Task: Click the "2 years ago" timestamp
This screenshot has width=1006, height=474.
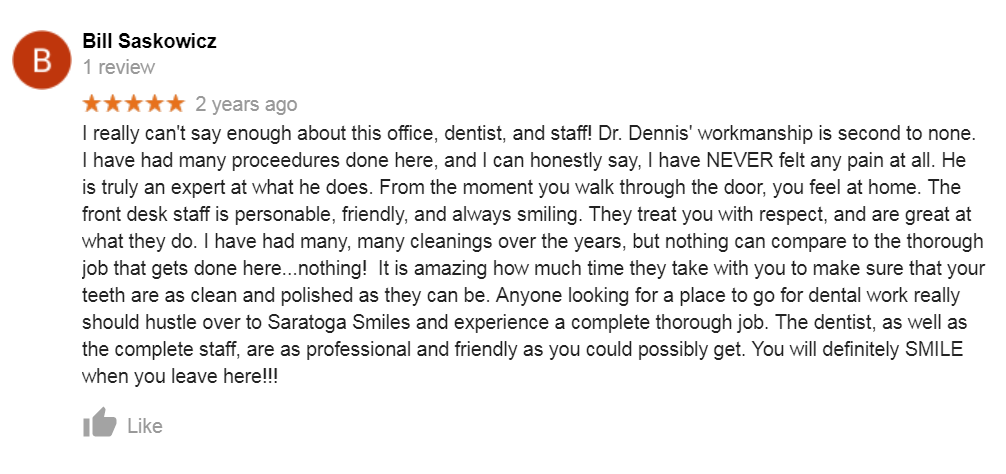Action: click(x=246, y=104)
